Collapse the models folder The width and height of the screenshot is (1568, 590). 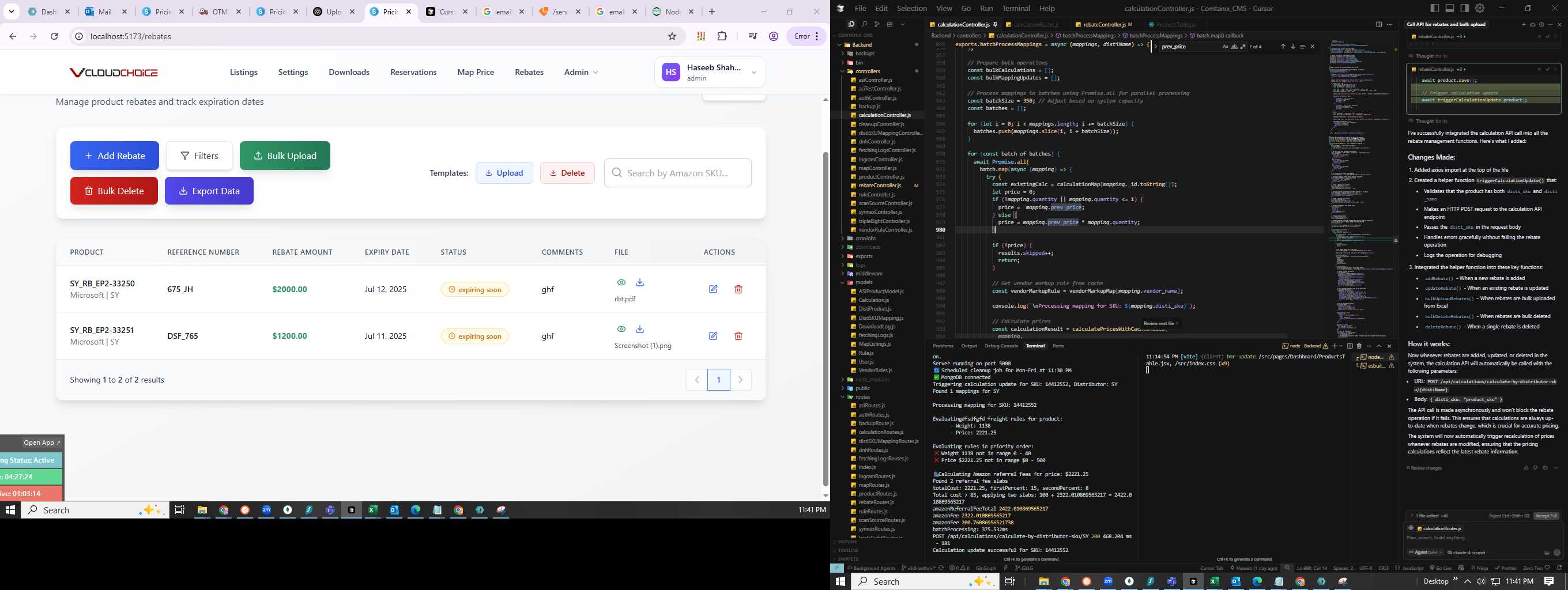[x=864, y=282]
